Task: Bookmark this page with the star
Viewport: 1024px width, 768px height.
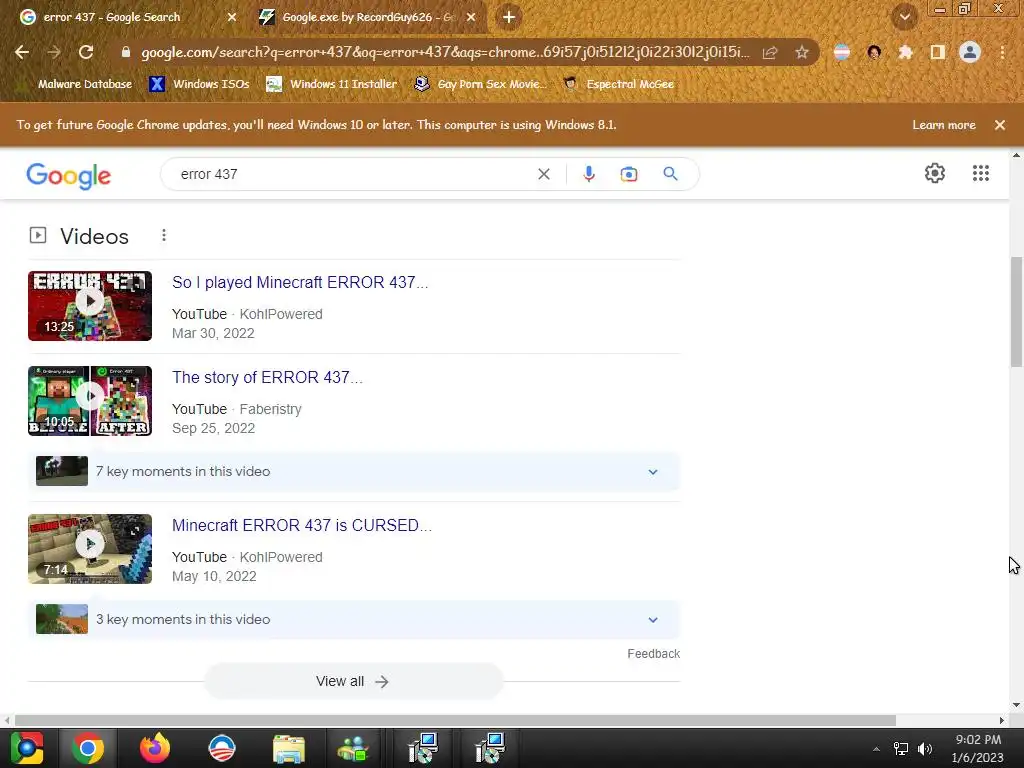Action: coord(802,52)
